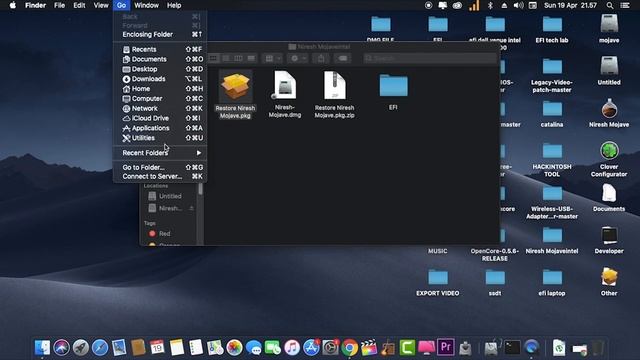
Task: Open iTunes from the Dock
Action: (292, 347)
